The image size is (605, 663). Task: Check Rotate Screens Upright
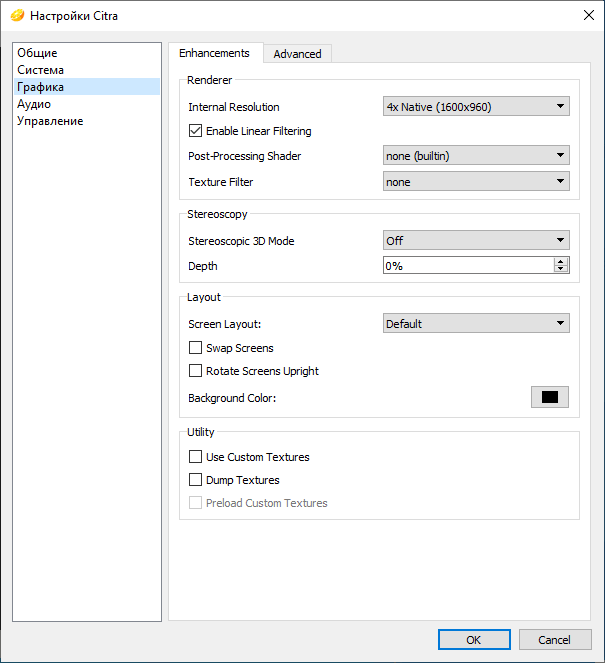[x=195, y=370]
